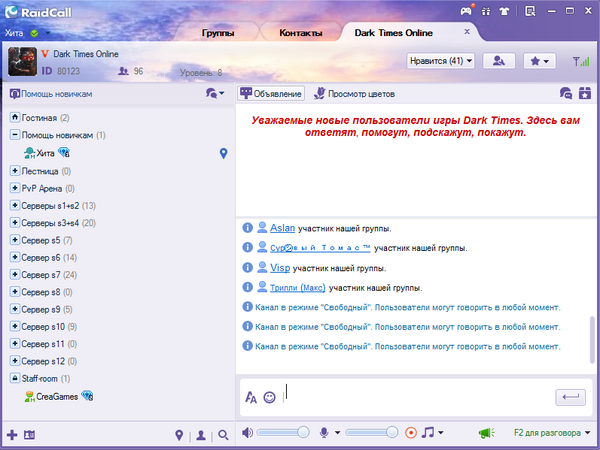The width and height of the screenshot is (600, 450).
Task: Expand the Лестница channel
Action: coord(15,170)
